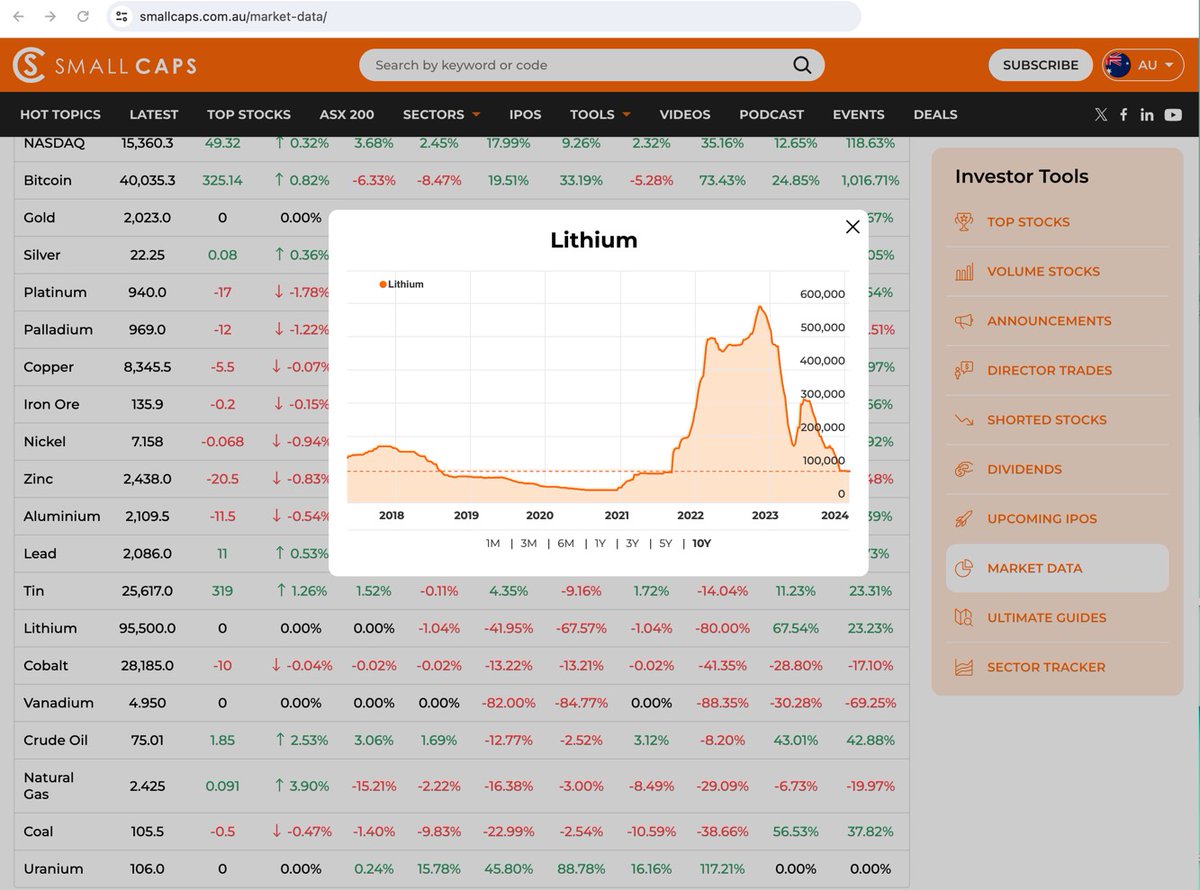Viewport: 1200px width, 890px height.
Task: Open the DIVIDENDS sidebar link
Action: (1024, 469)
